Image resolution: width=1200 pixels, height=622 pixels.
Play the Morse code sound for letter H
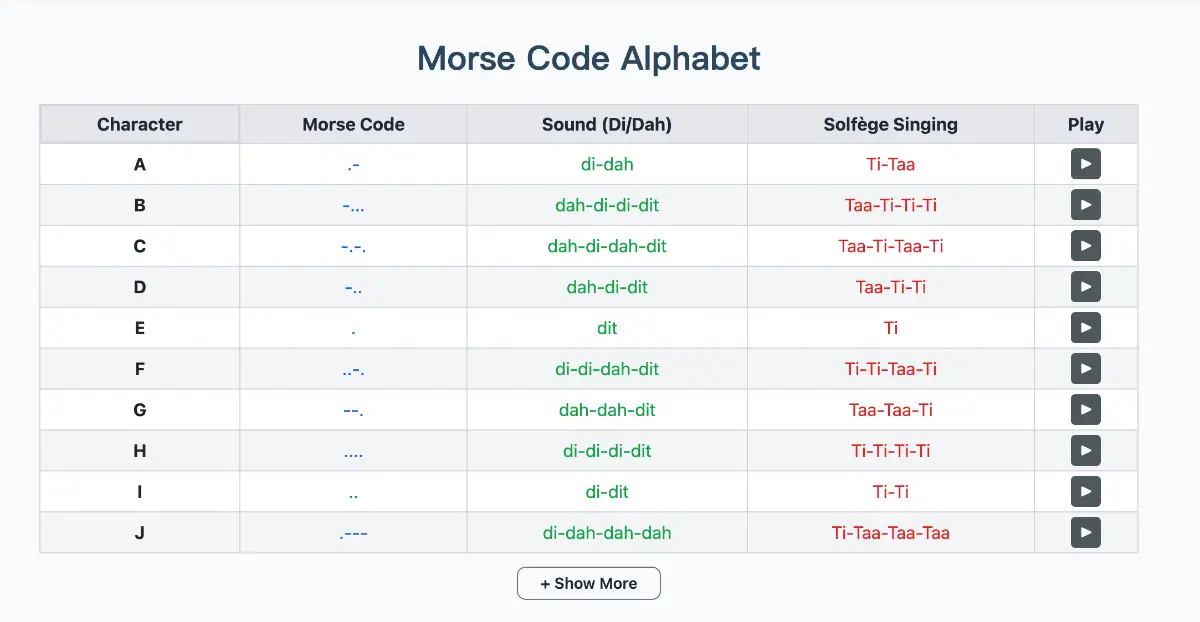pyautogui.click(x=1085, y=450)
